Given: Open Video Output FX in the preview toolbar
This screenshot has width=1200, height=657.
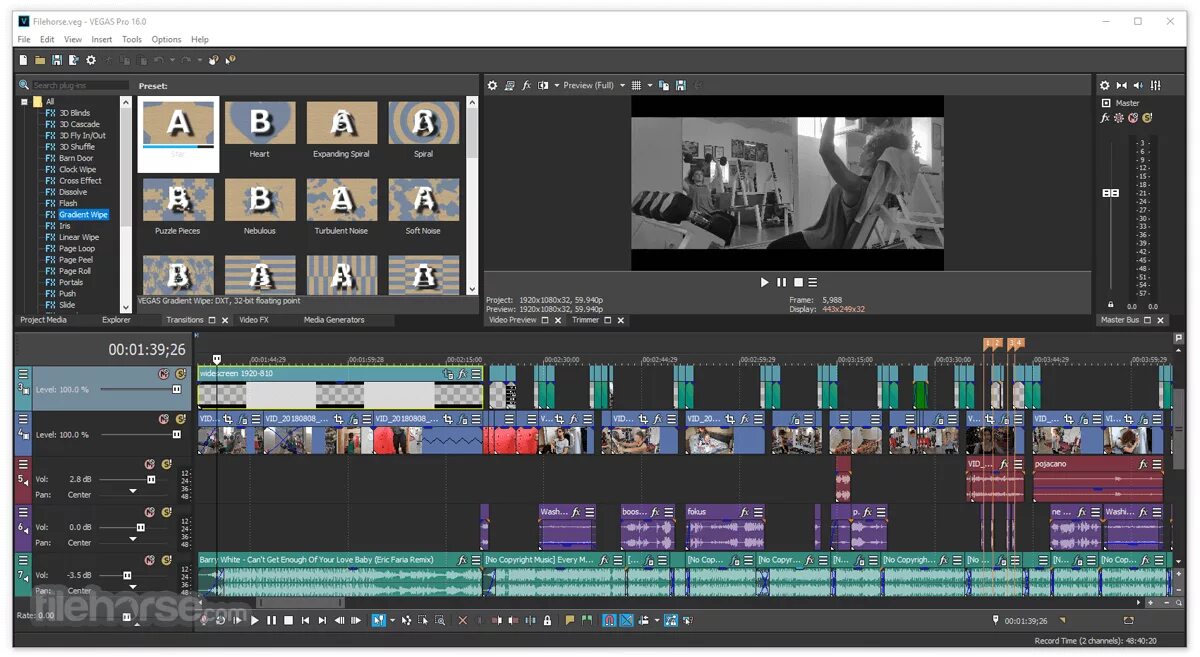Looking at the screenshot, I should click(x=526, y=86).
